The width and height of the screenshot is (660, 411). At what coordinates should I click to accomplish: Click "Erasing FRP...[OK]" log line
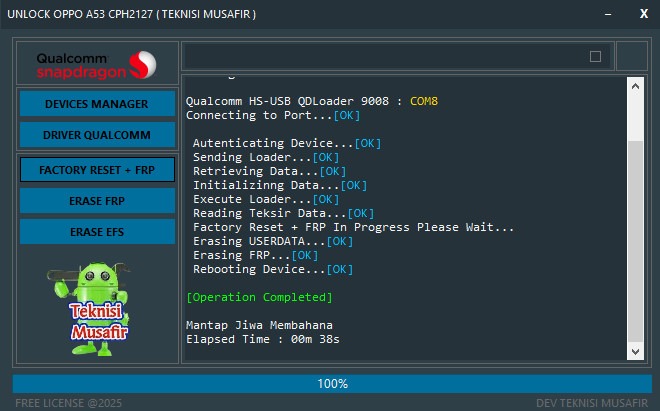click(255, 255)
